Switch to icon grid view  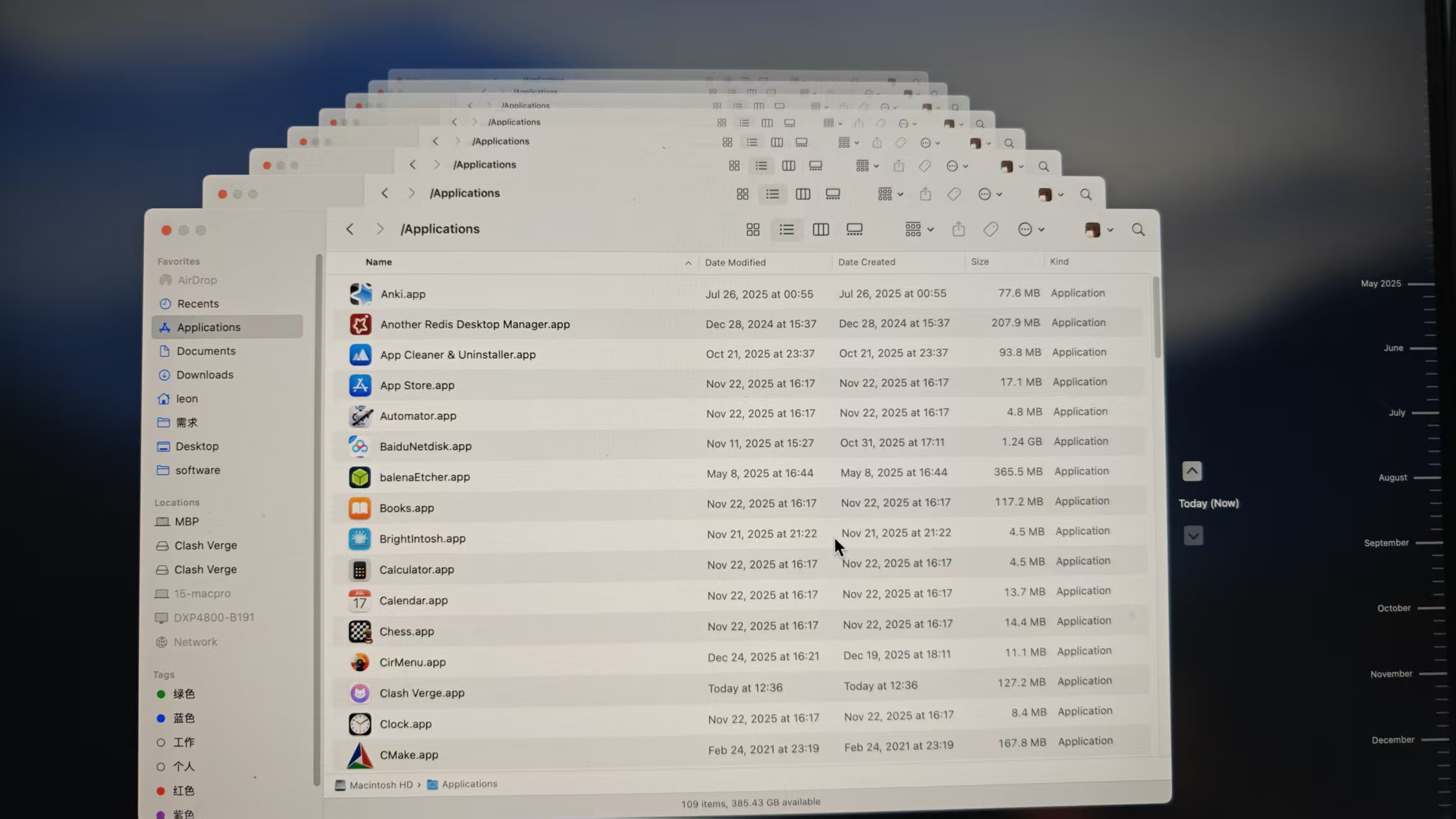click(x=753, y=230)
